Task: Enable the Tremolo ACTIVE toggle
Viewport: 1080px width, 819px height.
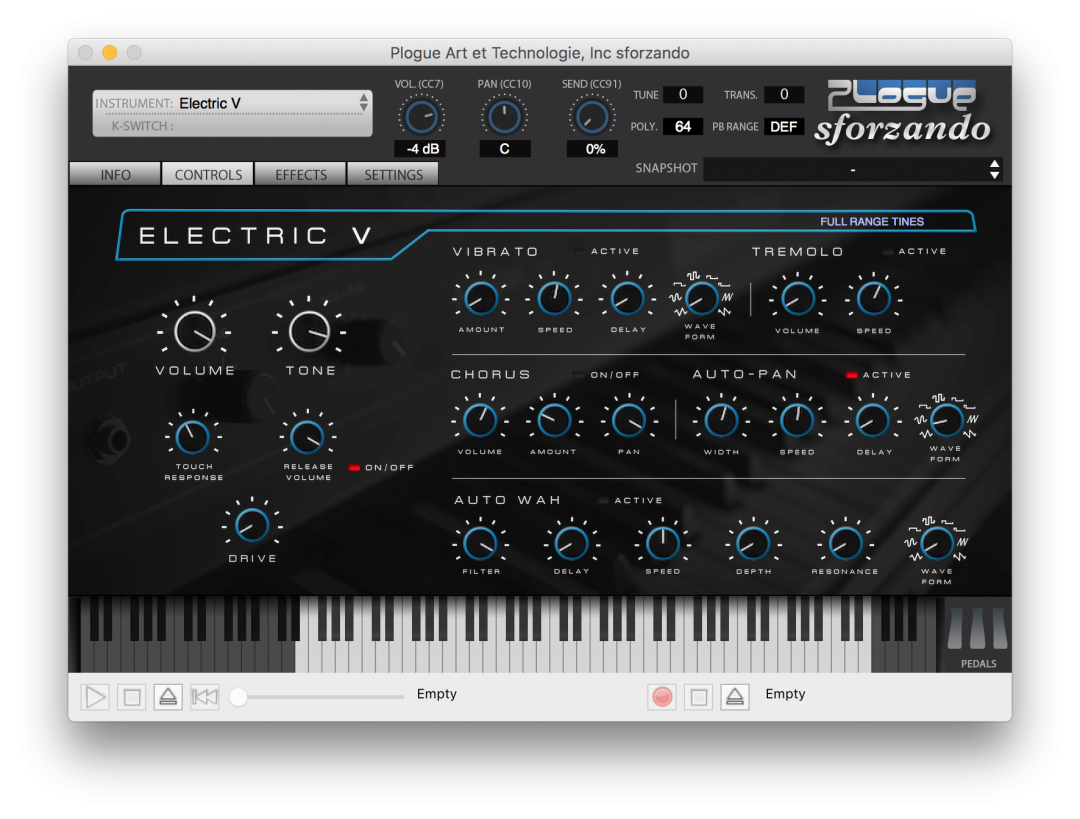Action: [x=888, y=251]
